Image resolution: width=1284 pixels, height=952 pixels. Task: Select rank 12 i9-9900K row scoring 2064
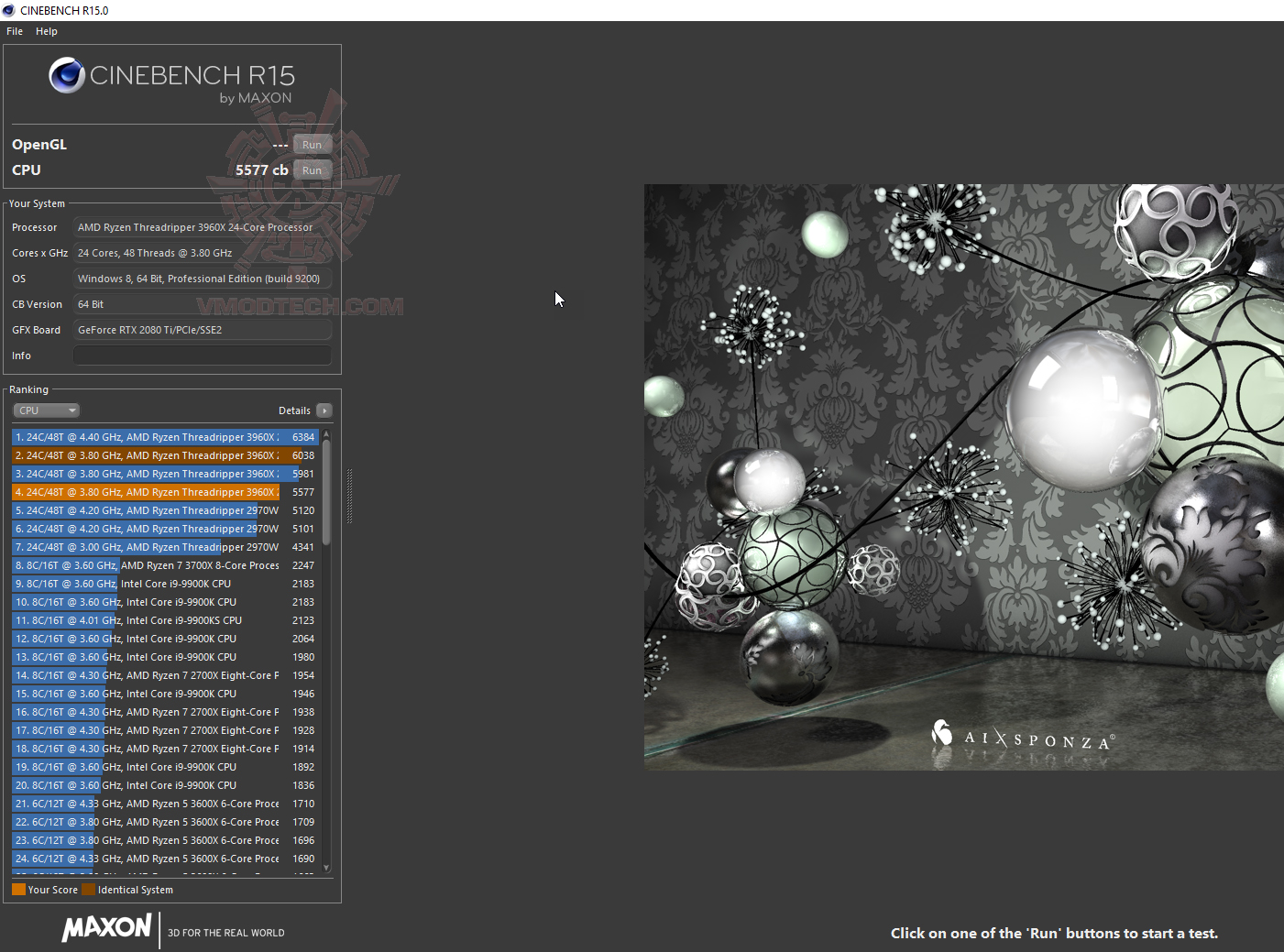165,639
